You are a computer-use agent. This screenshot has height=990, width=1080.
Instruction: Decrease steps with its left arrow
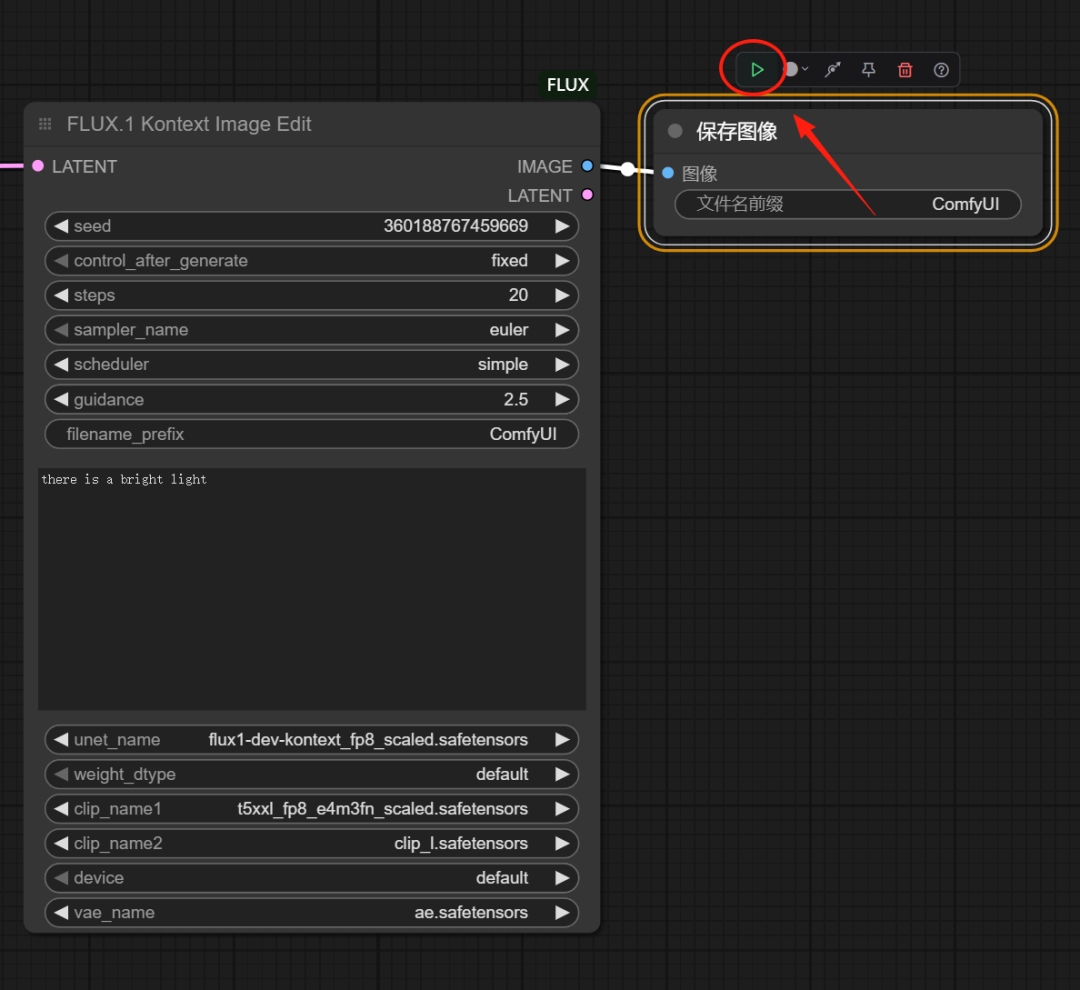[x=61, y=295]
